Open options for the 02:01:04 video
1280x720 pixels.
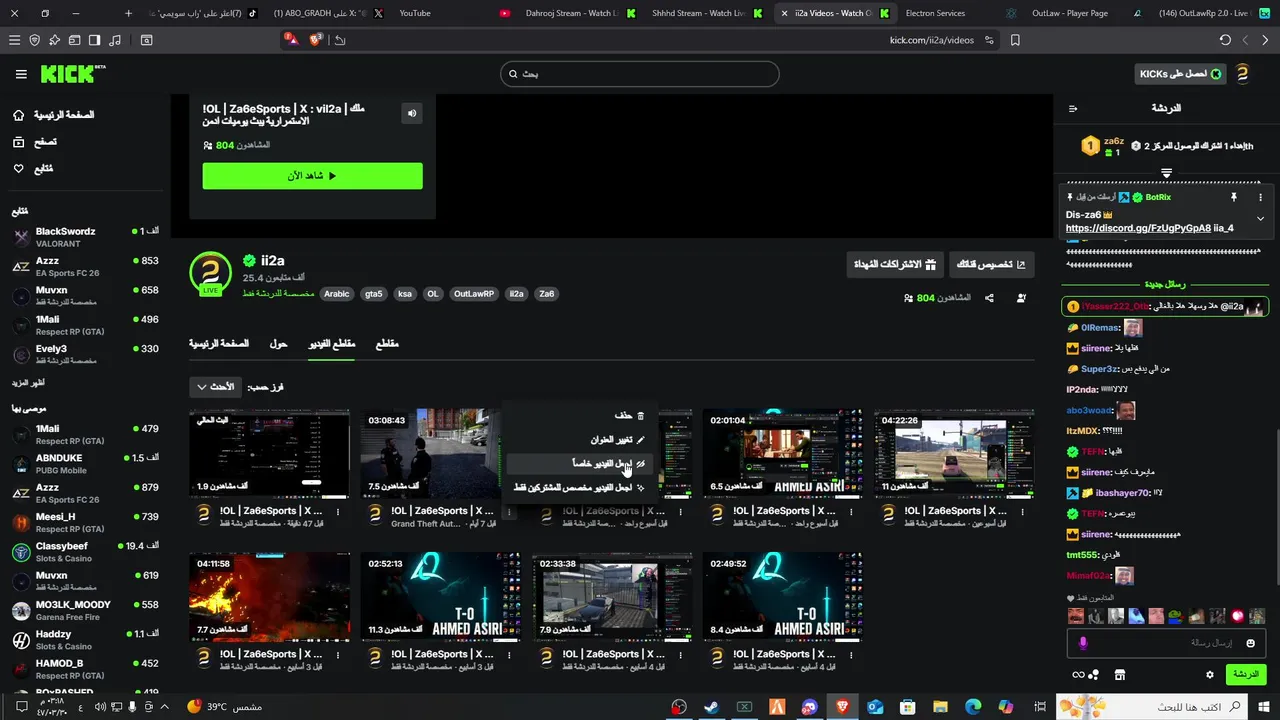(x=851, y=511)
